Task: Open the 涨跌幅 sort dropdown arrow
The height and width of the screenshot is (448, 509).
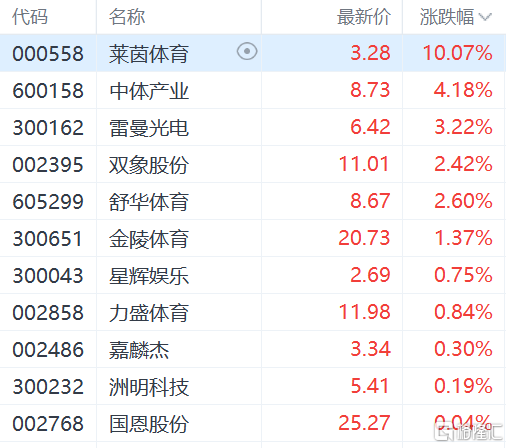Action: tap(485, 17)
